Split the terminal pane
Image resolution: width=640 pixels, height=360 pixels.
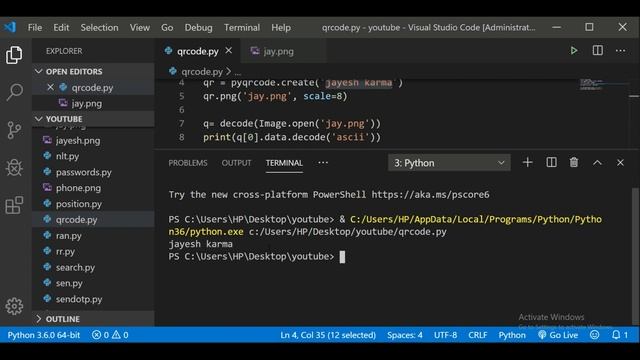pos(551,162)
